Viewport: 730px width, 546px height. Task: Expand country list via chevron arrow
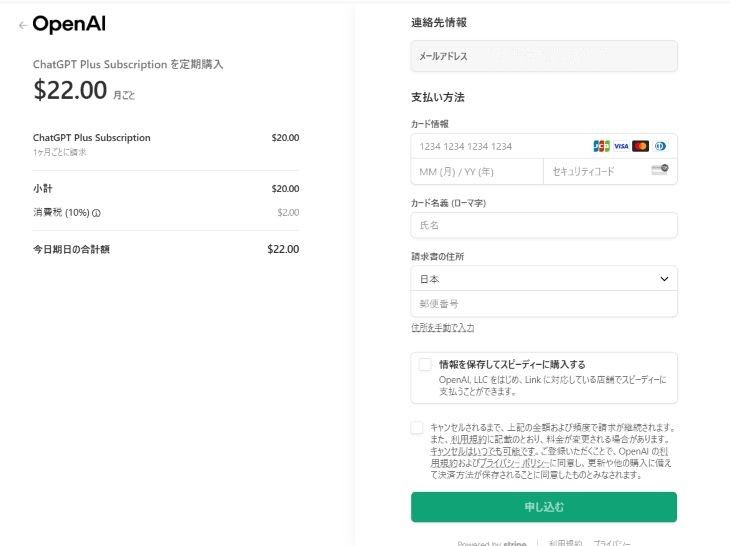point(664,279)
